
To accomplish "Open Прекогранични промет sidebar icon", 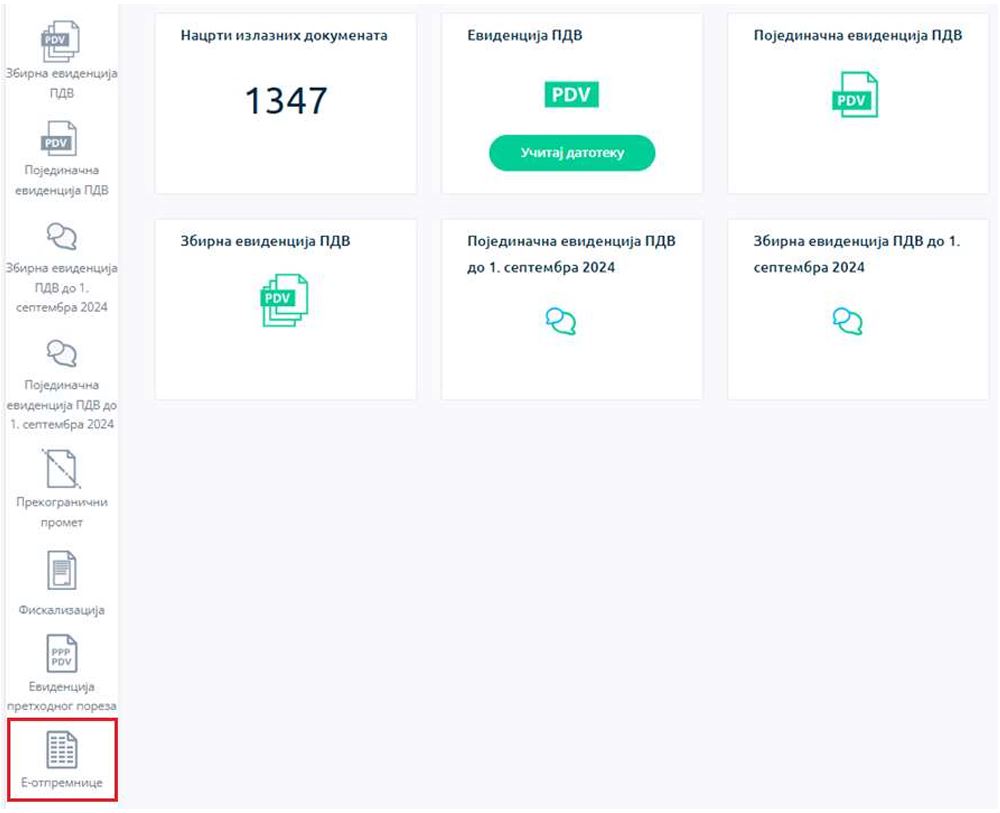I will (x=61, y=469).
